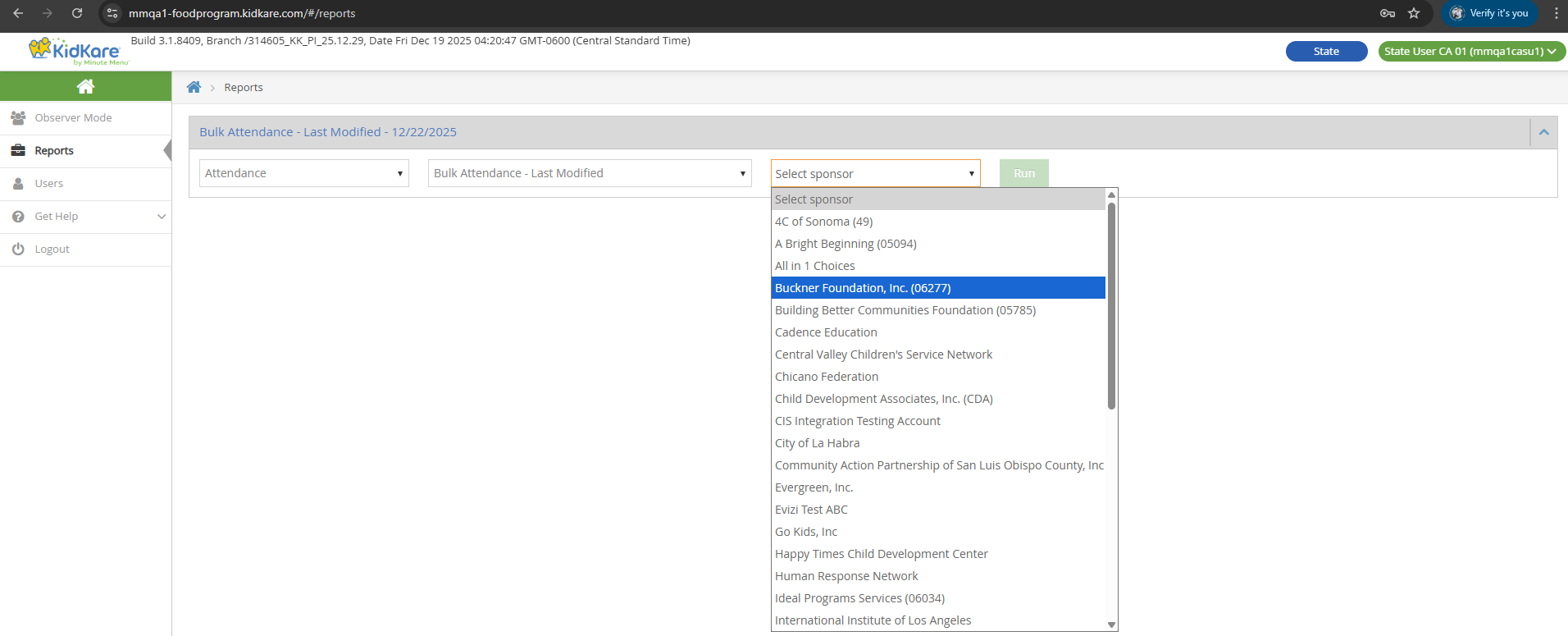
Task: Open the Bulk Attendance - Last Modified dropdown
Action: 590,173
